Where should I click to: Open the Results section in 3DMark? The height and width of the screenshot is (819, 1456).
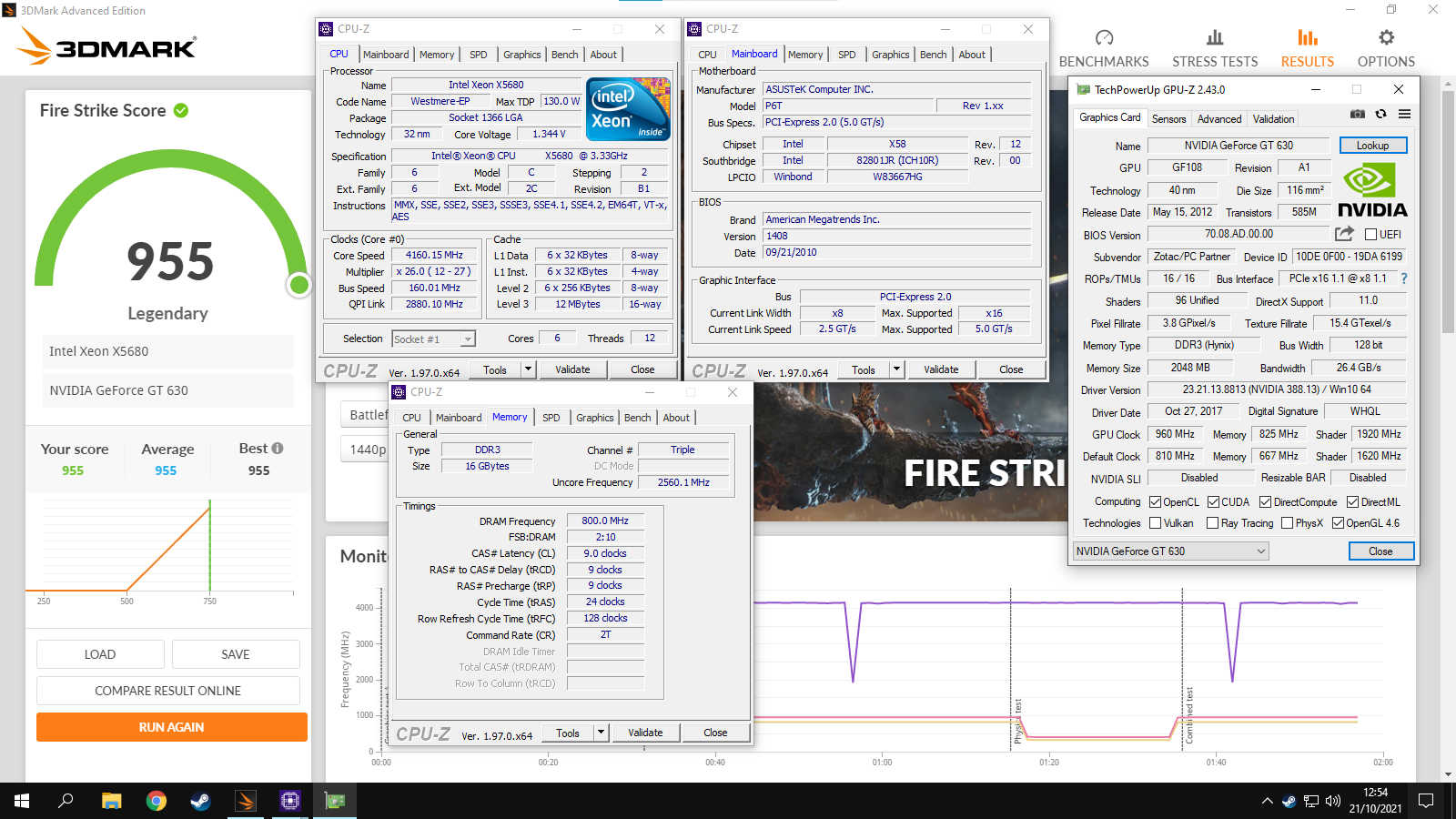click(1308, 48)
